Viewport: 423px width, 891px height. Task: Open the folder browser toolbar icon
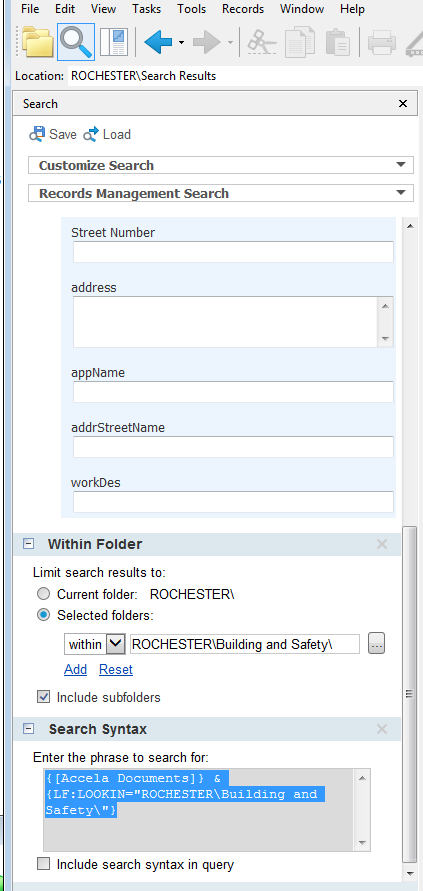click(x=38, y=41)
